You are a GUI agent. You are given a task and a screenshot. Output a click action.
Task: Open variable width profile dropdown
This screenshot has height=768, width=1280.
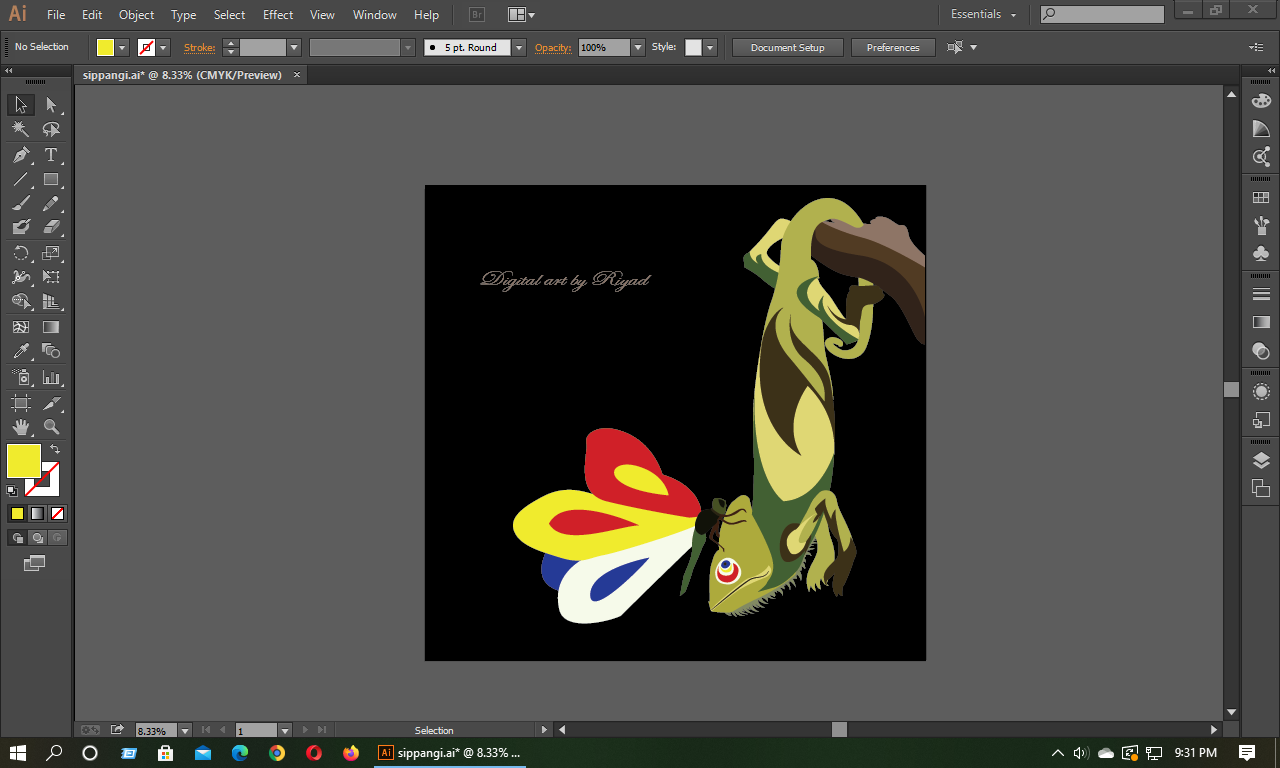click(408, 47)
